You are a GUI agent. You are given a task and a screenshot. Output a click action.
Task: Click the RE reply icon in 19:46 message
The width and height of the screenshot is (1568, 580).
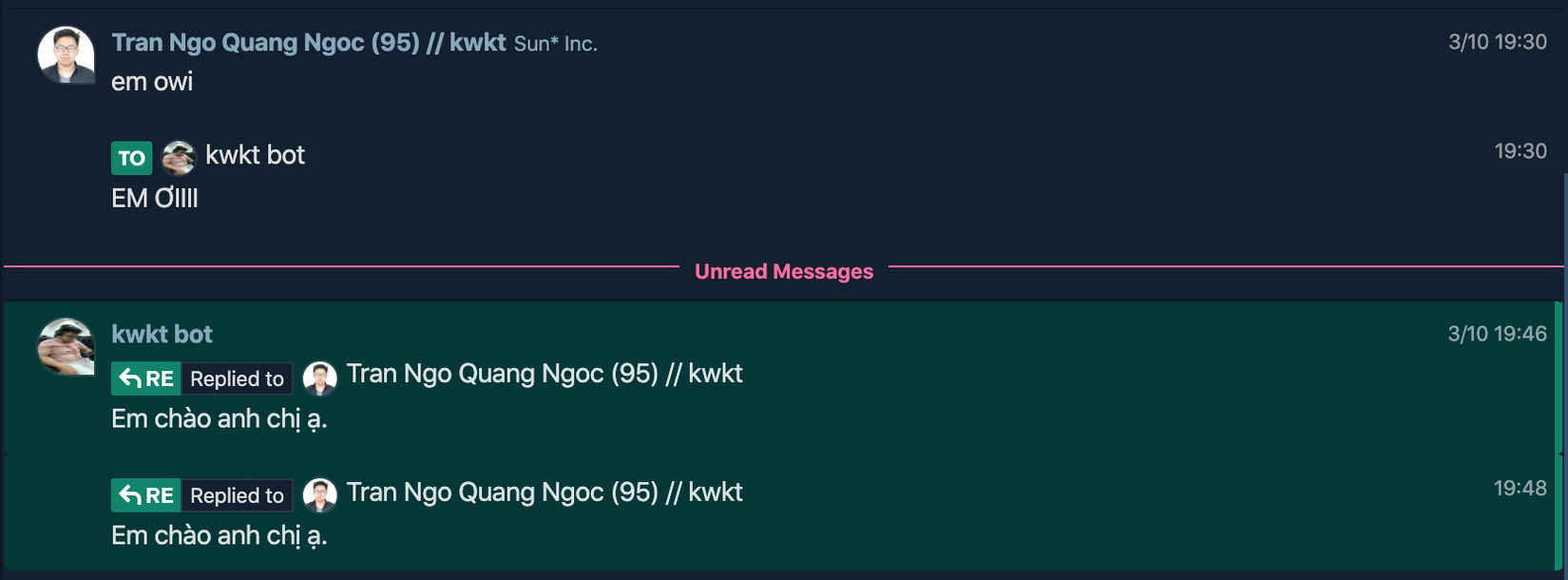146,378
